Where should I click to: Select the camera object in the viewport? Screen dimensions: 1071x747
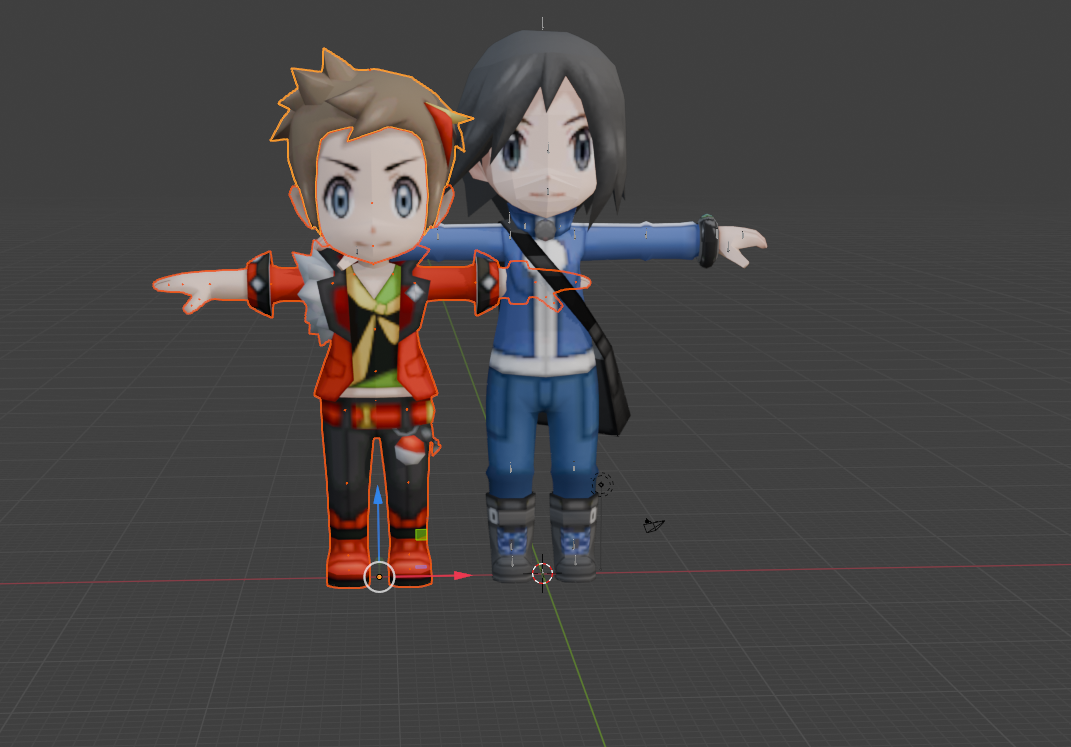(x=653, y=525)
